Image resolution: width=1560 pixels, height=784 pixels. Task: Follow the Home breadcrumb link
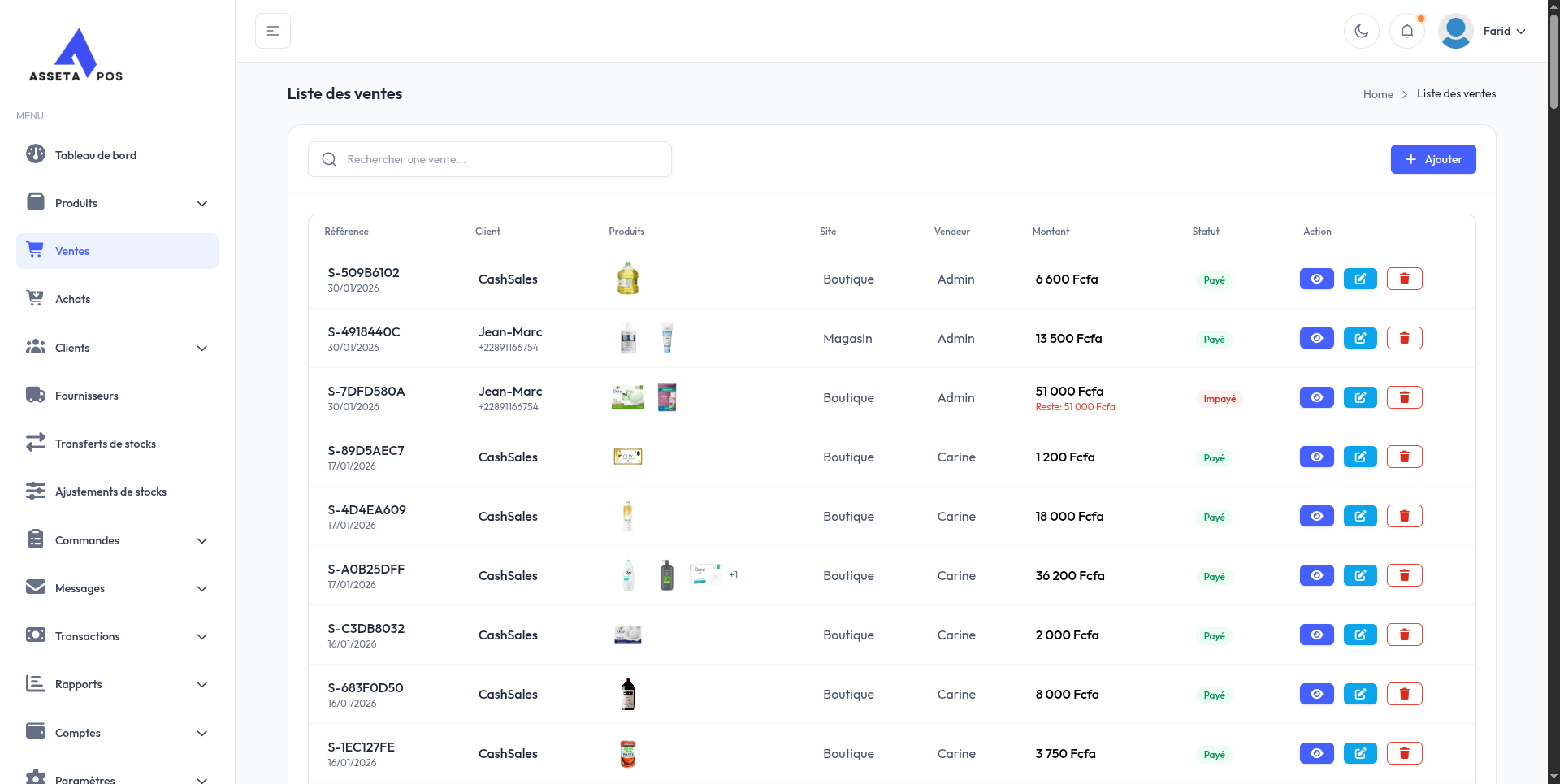[x=1378, y=94]
